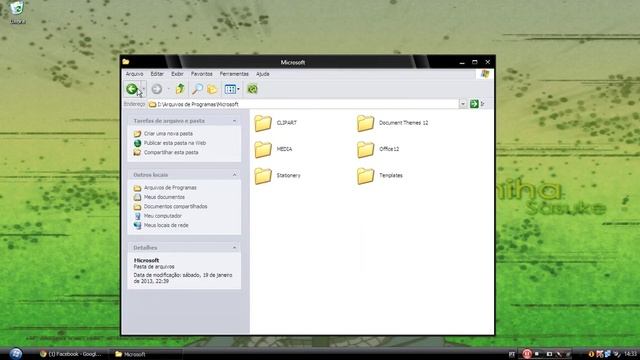Open the Exibir menu

[x=177, y=74]
